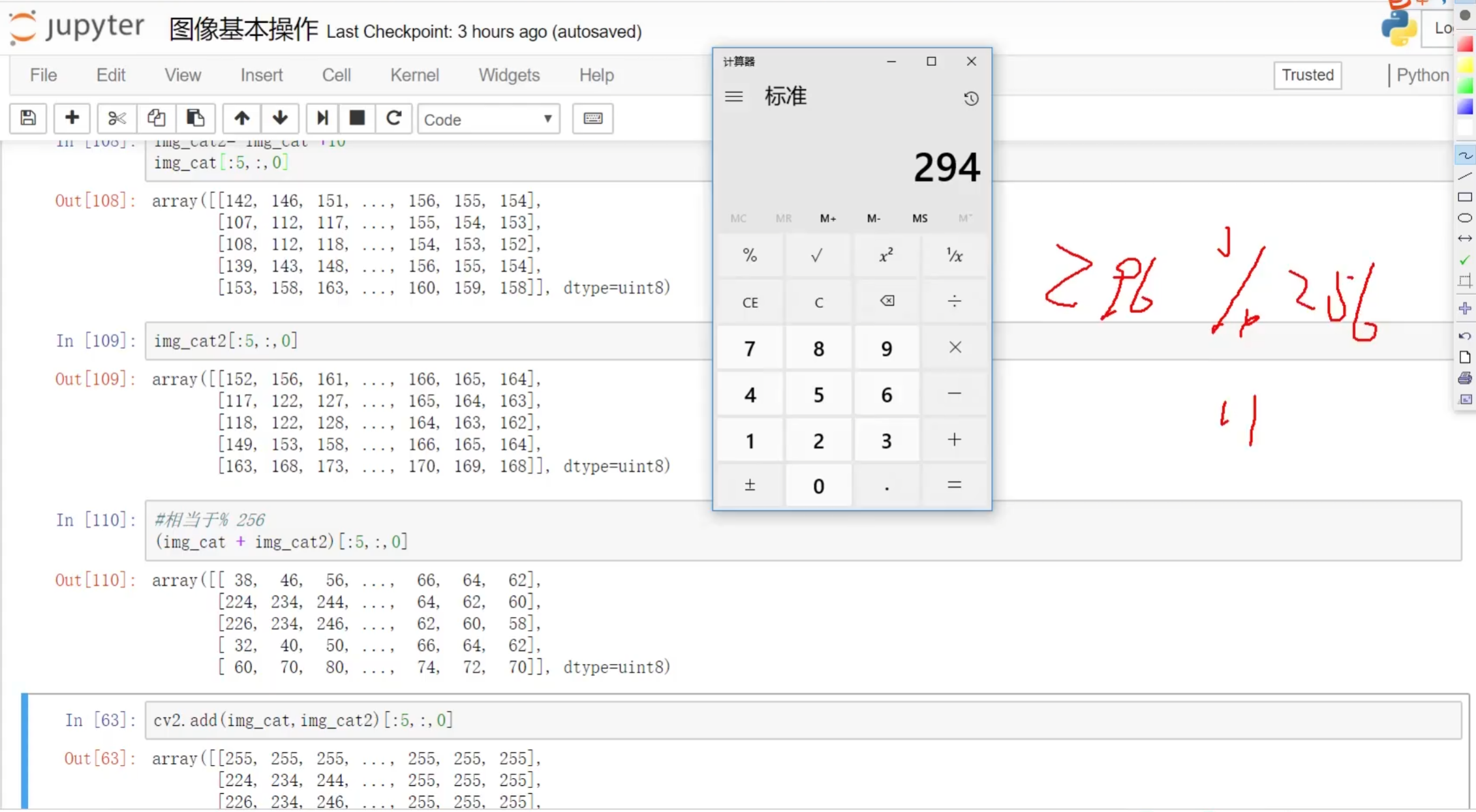This screenshot has width=1476, height=812.
Task: Restart the kernel with the circular arrow icon
Action: click(x=393, y=118)
